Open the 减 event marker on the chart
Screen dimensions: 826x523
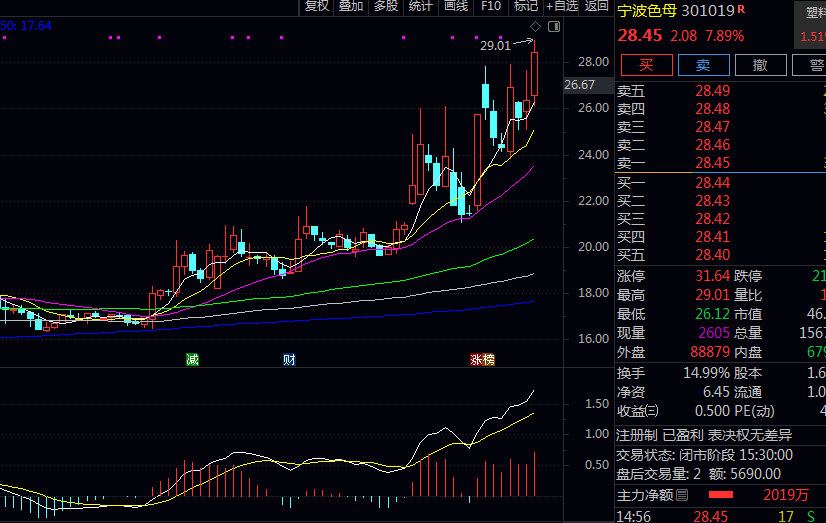pos(192,360)
